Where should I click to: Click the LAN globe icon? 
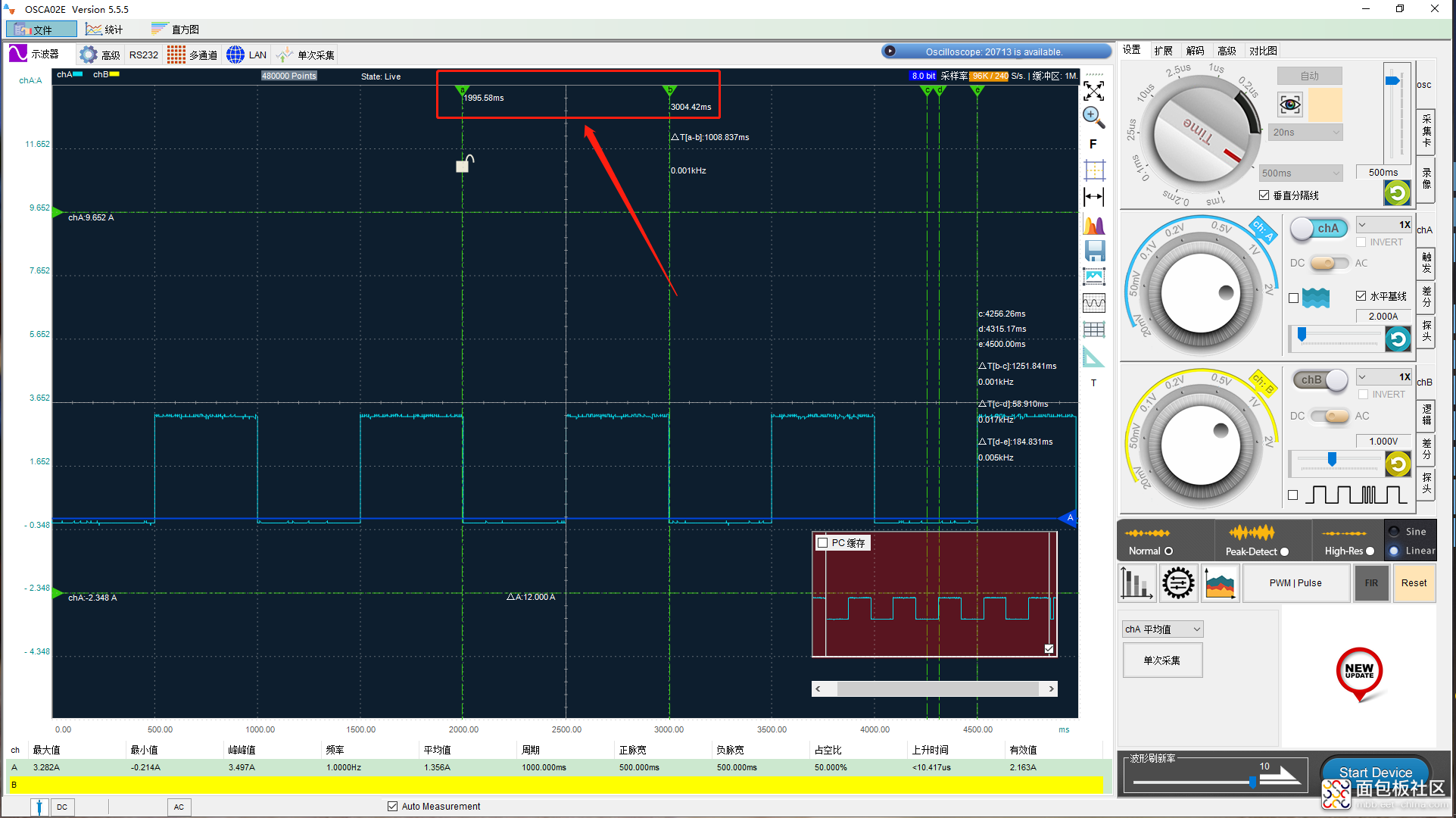pos(247,55)
